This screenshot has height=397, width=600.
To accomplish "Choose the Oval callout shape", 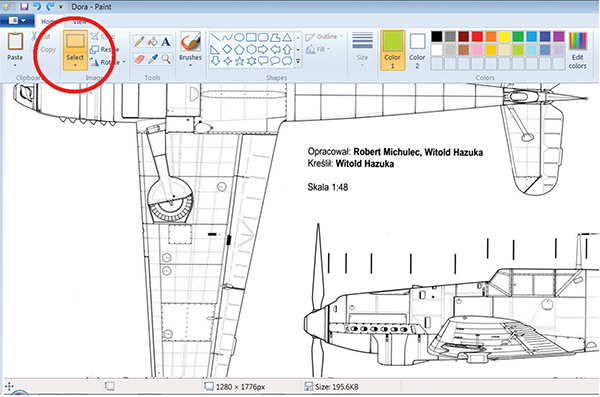I will click(x=275, y=61).
